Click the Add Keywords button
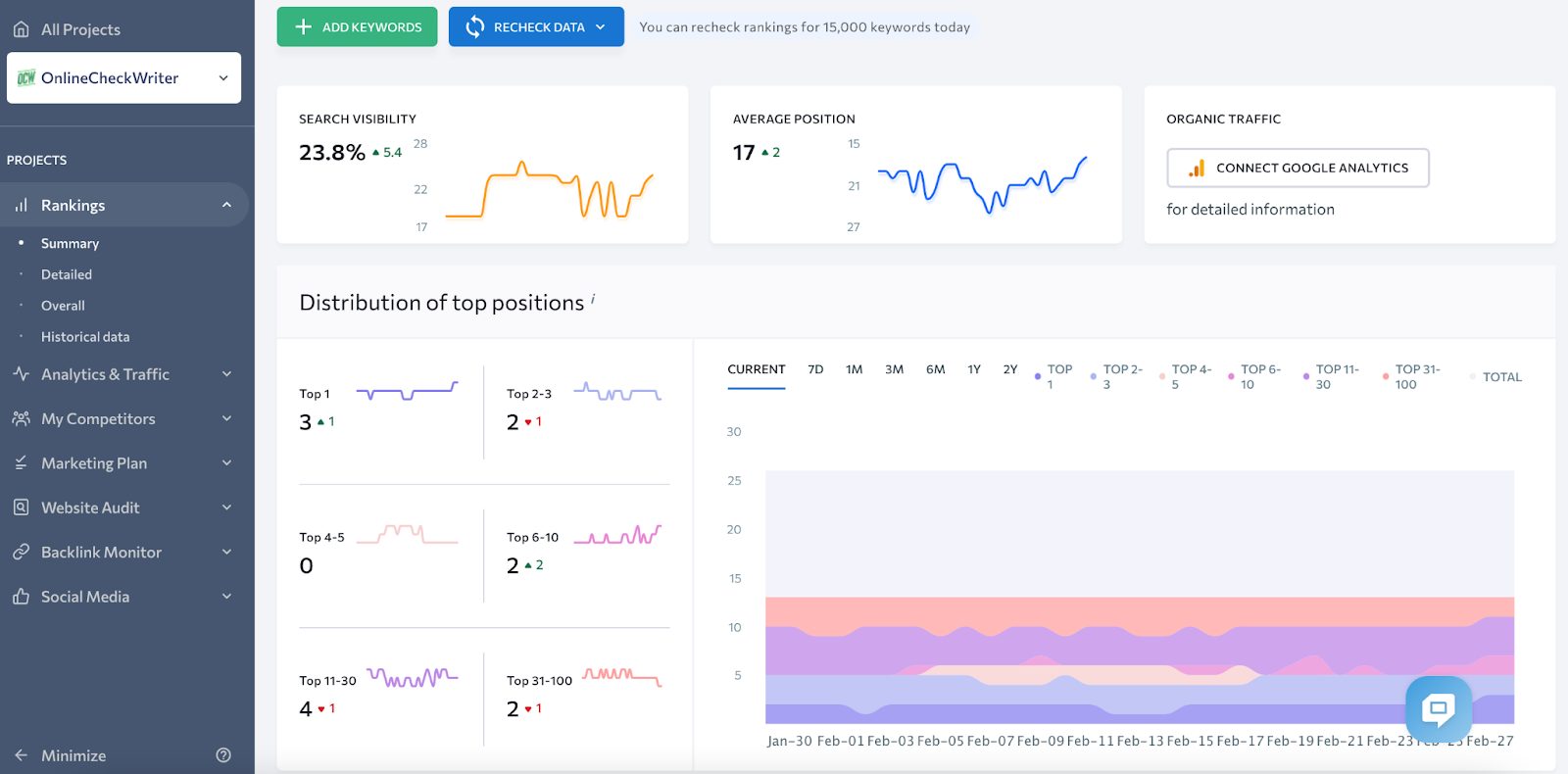This screenshot has width=1568, height=774. coord(357,27)
